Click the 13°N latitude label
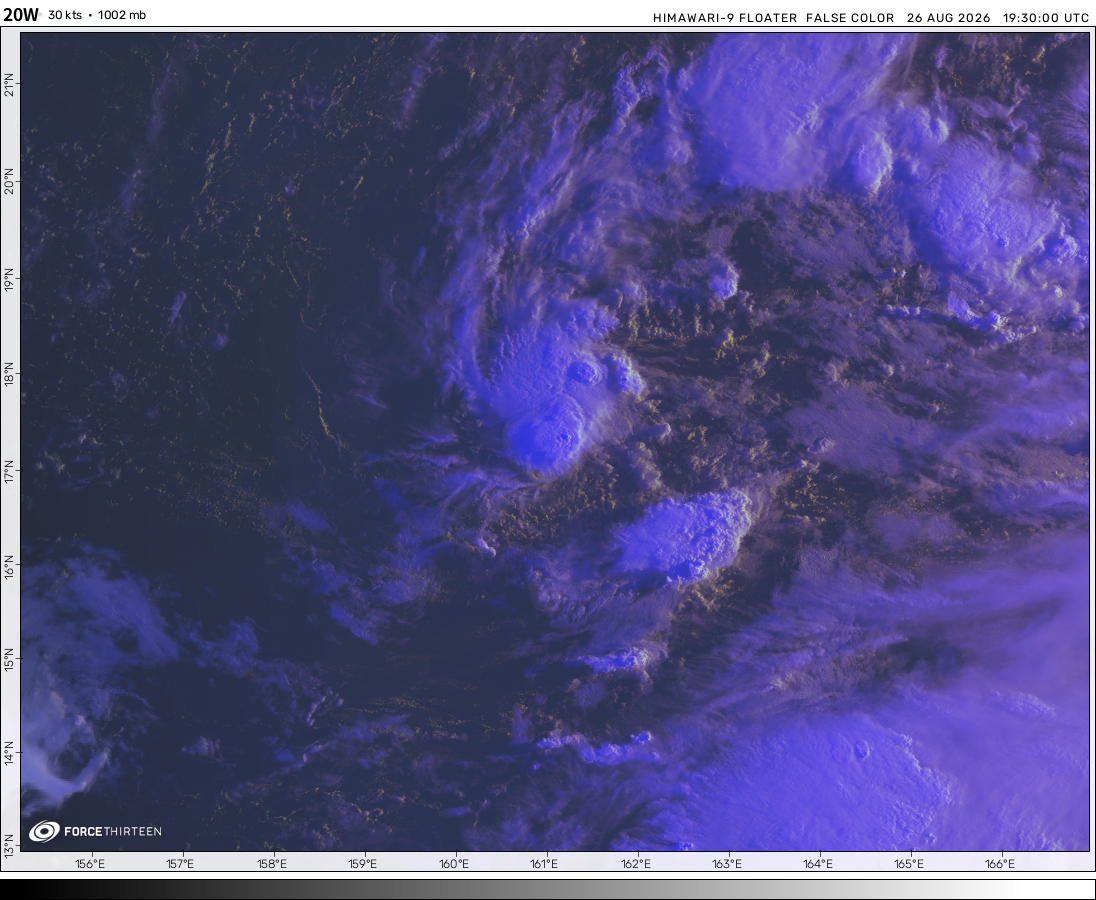 click(9, 847)
